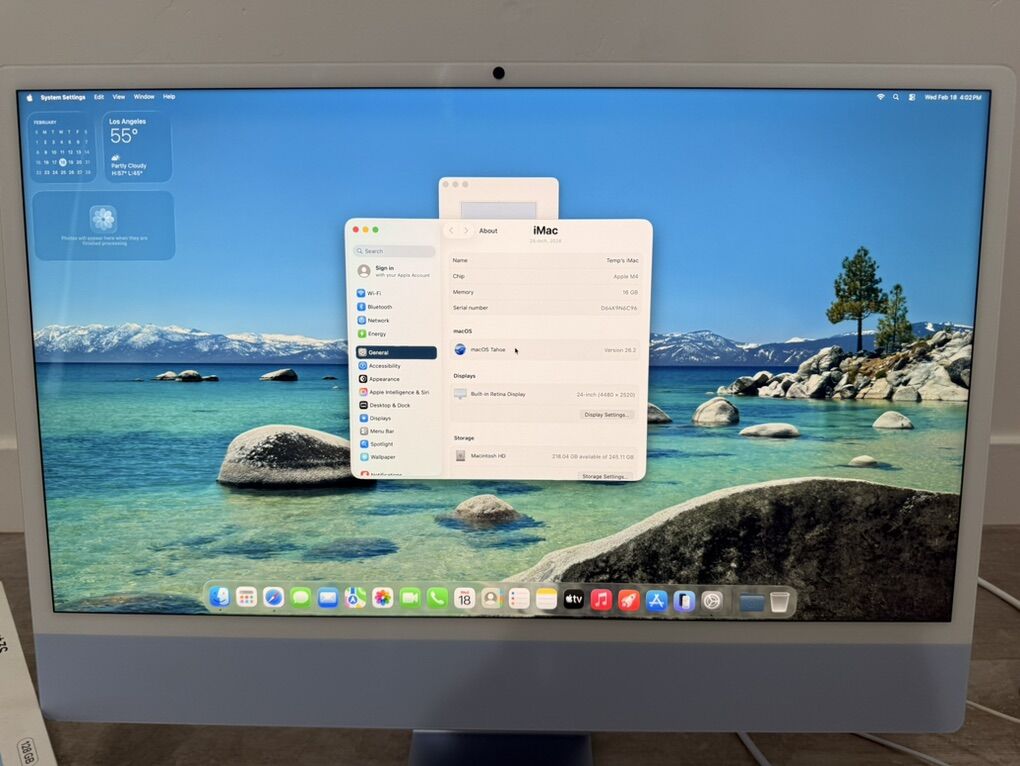Select Bluetooth in the settings sidebar
Screen dimensions: 1020x766
[379, 307]
